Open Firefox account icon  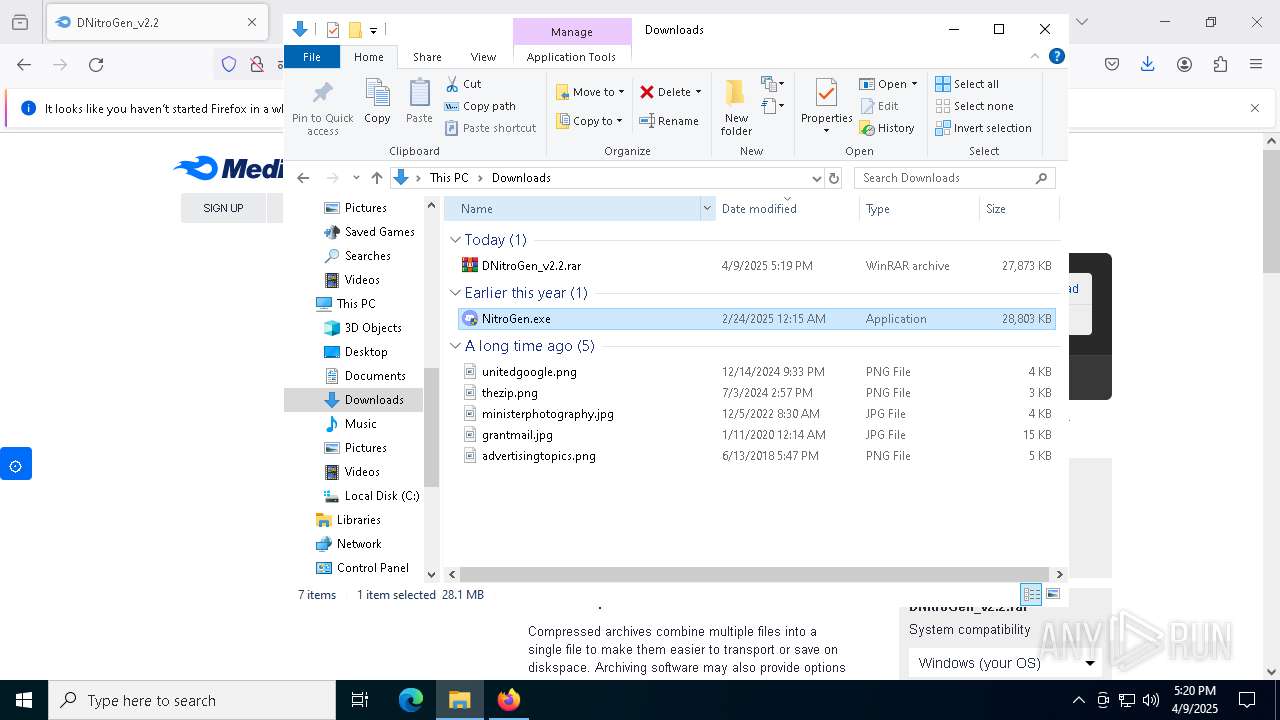click(1184, 64)
